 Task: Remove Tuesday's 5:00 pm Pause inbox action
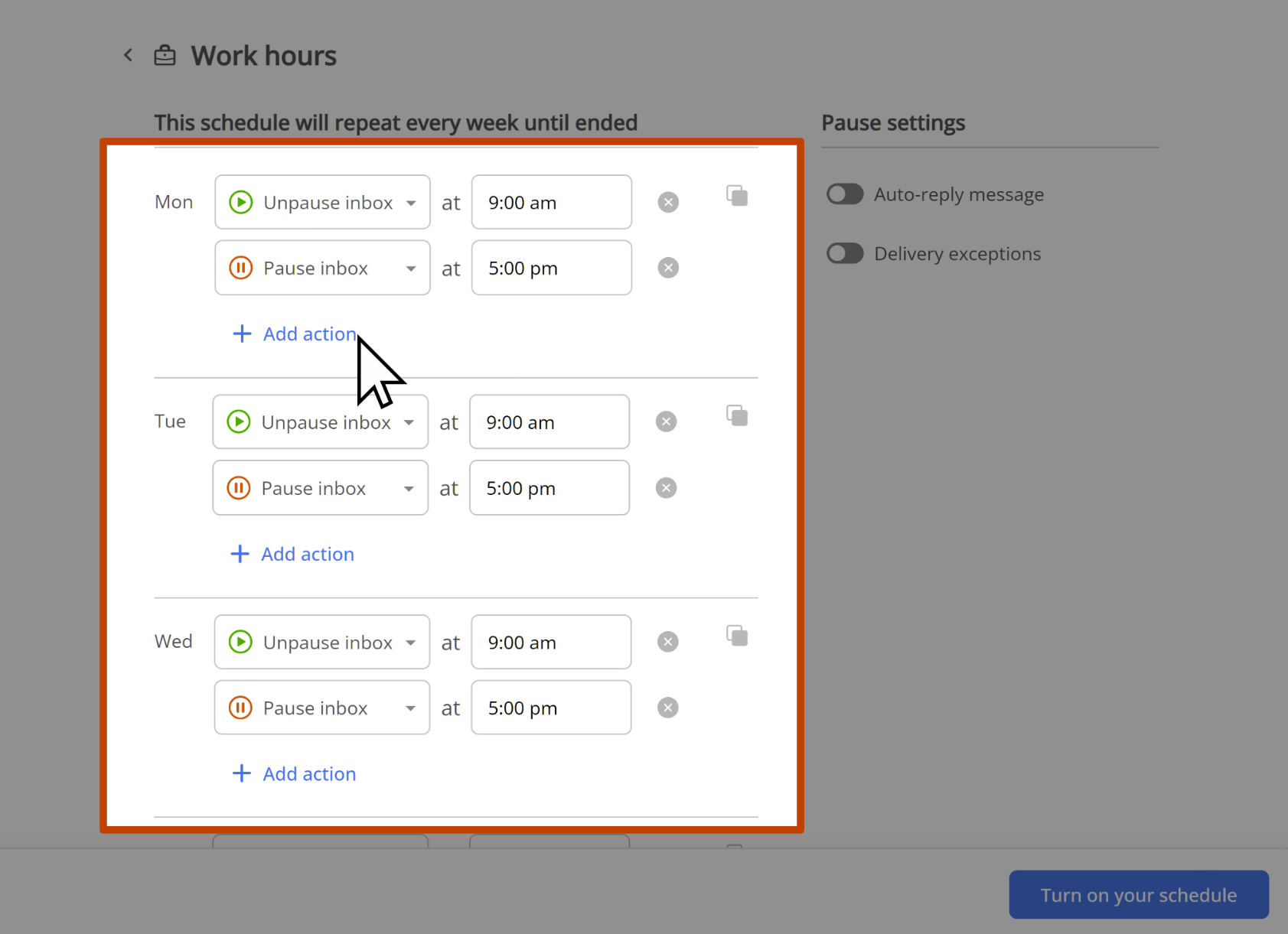(x=666, y=488)
